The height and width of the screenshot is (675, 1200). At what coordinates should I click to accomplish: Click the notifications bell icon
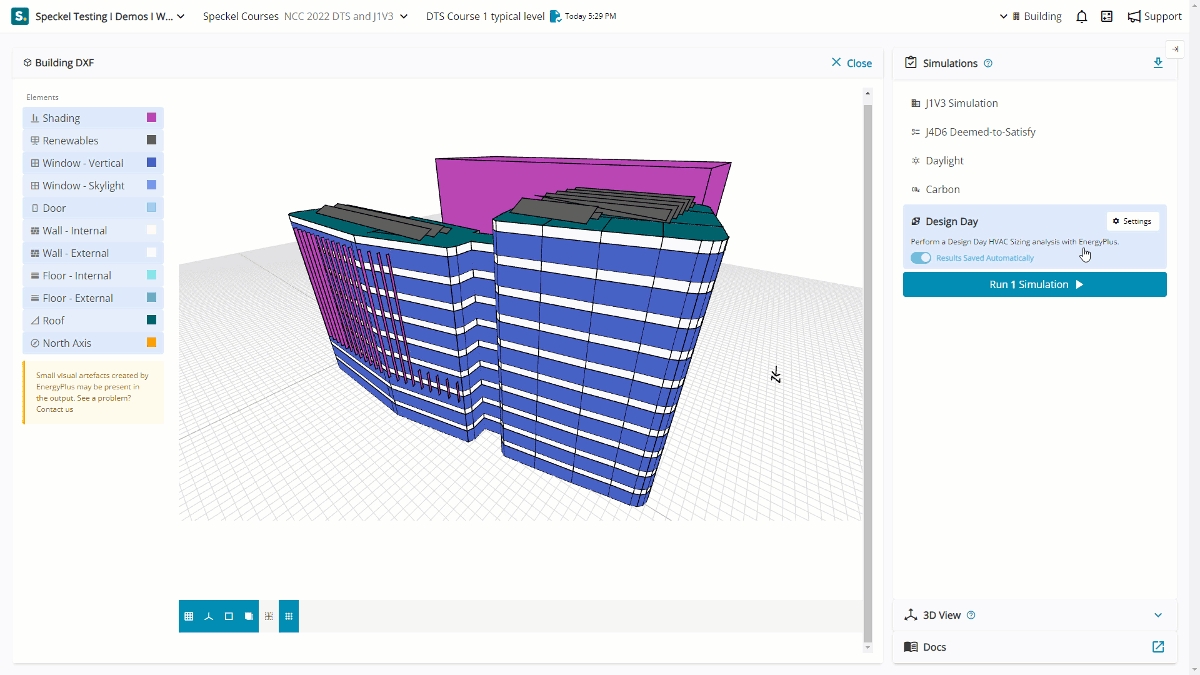(1081, 17)
